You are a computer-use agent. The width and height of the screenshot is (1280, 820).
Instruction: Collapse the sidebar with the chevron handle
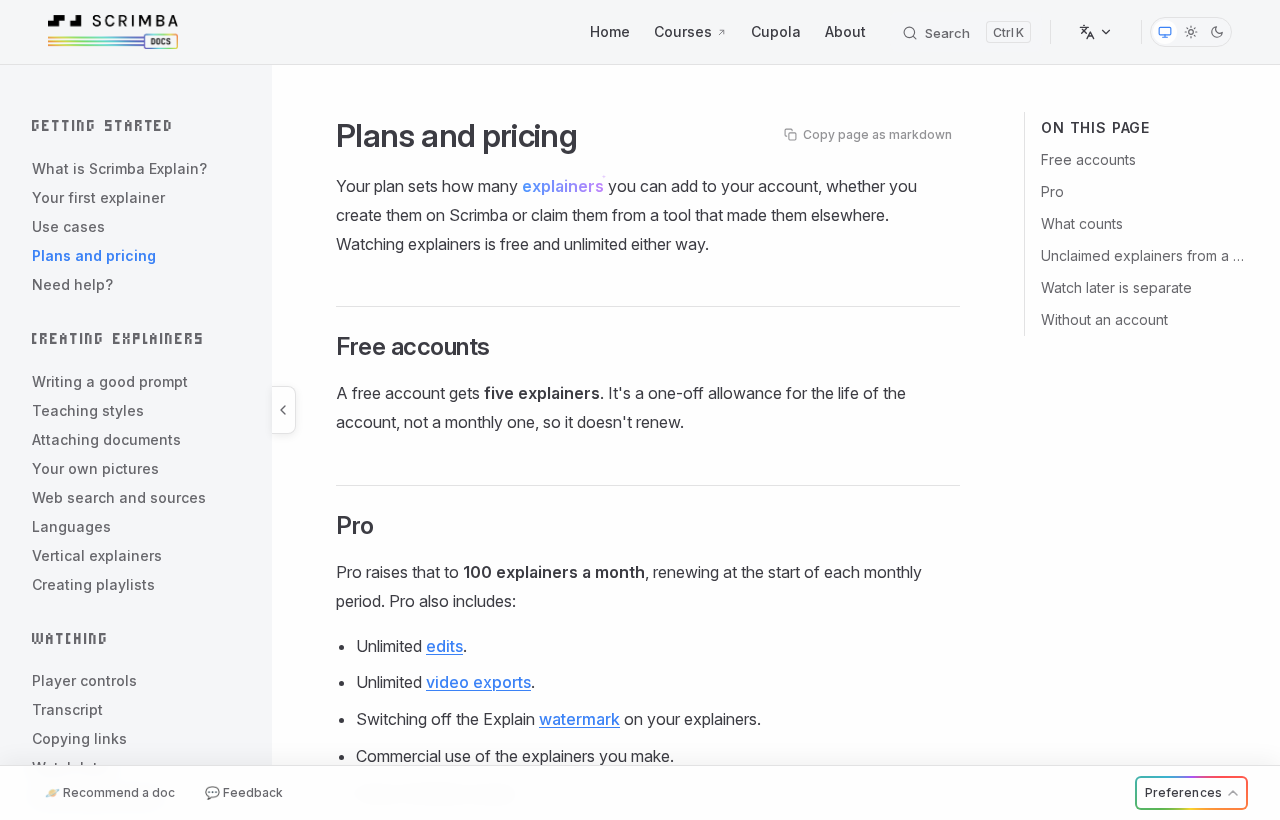(x=283, y=410)
